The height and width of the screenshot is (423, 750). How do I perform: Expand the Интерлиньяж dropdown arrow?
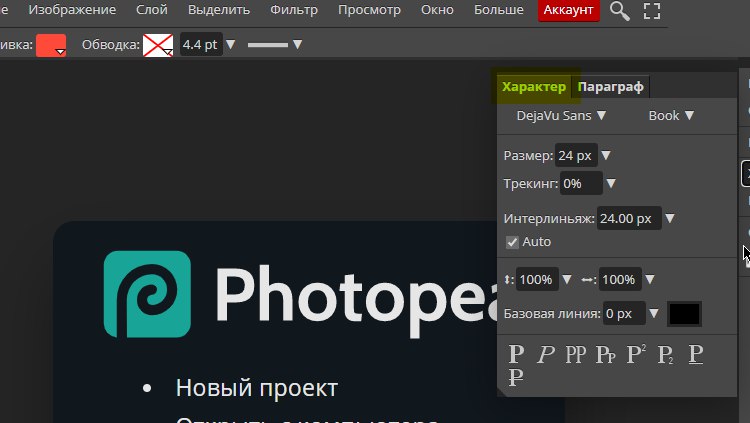(670, 219)
